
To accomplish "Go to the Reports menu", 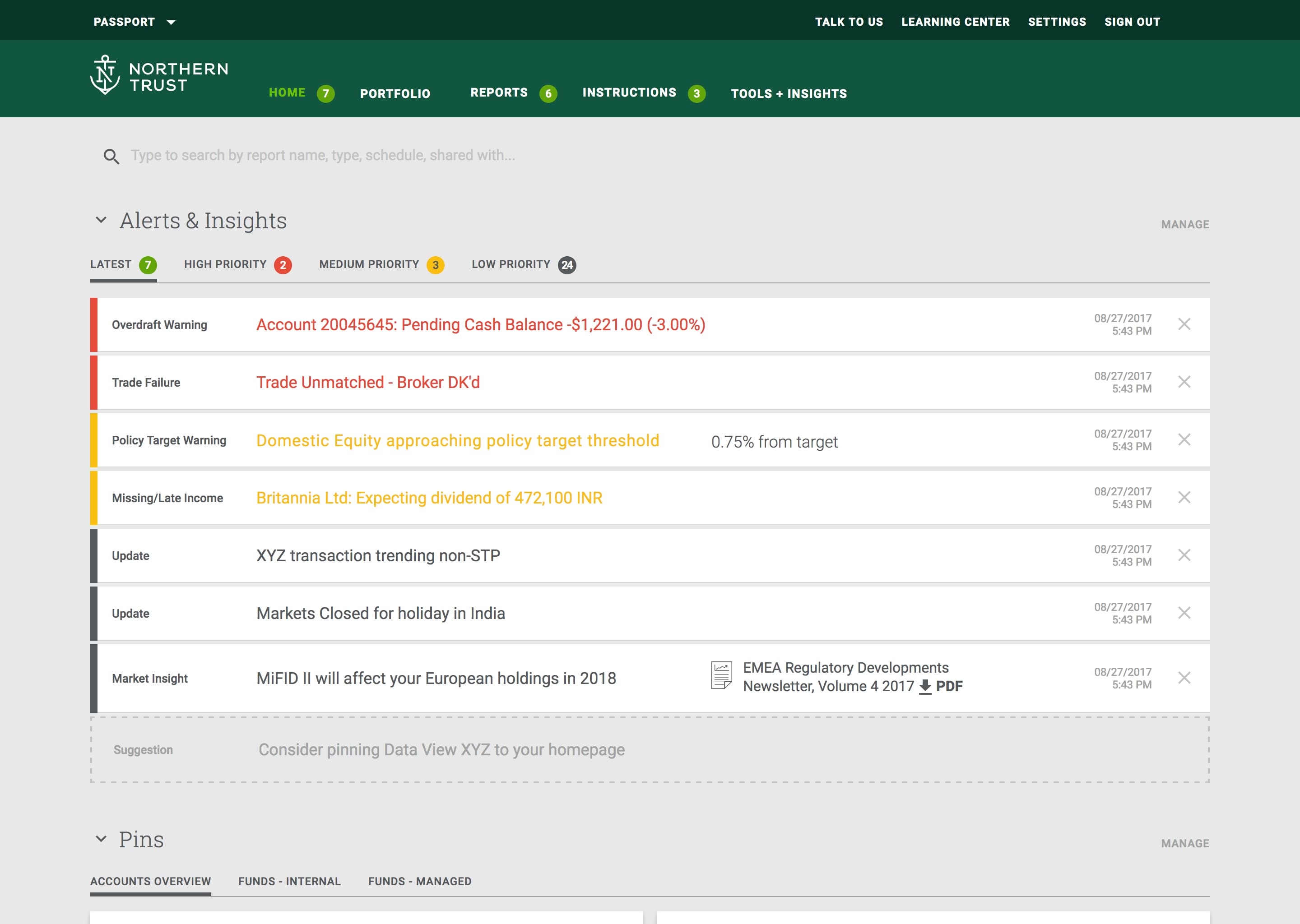I will (x=499, y=93).
